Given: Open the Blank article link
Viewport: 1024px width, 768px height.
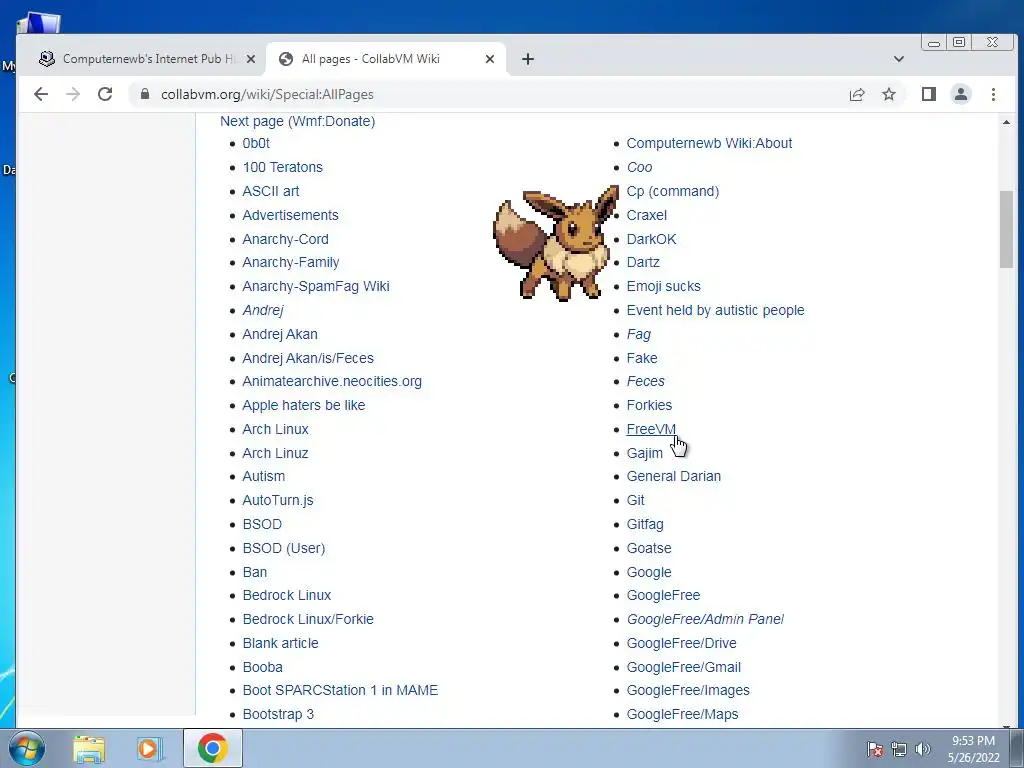Looking at the screenshot, I should pyautogui.click(x=280, y=643).
